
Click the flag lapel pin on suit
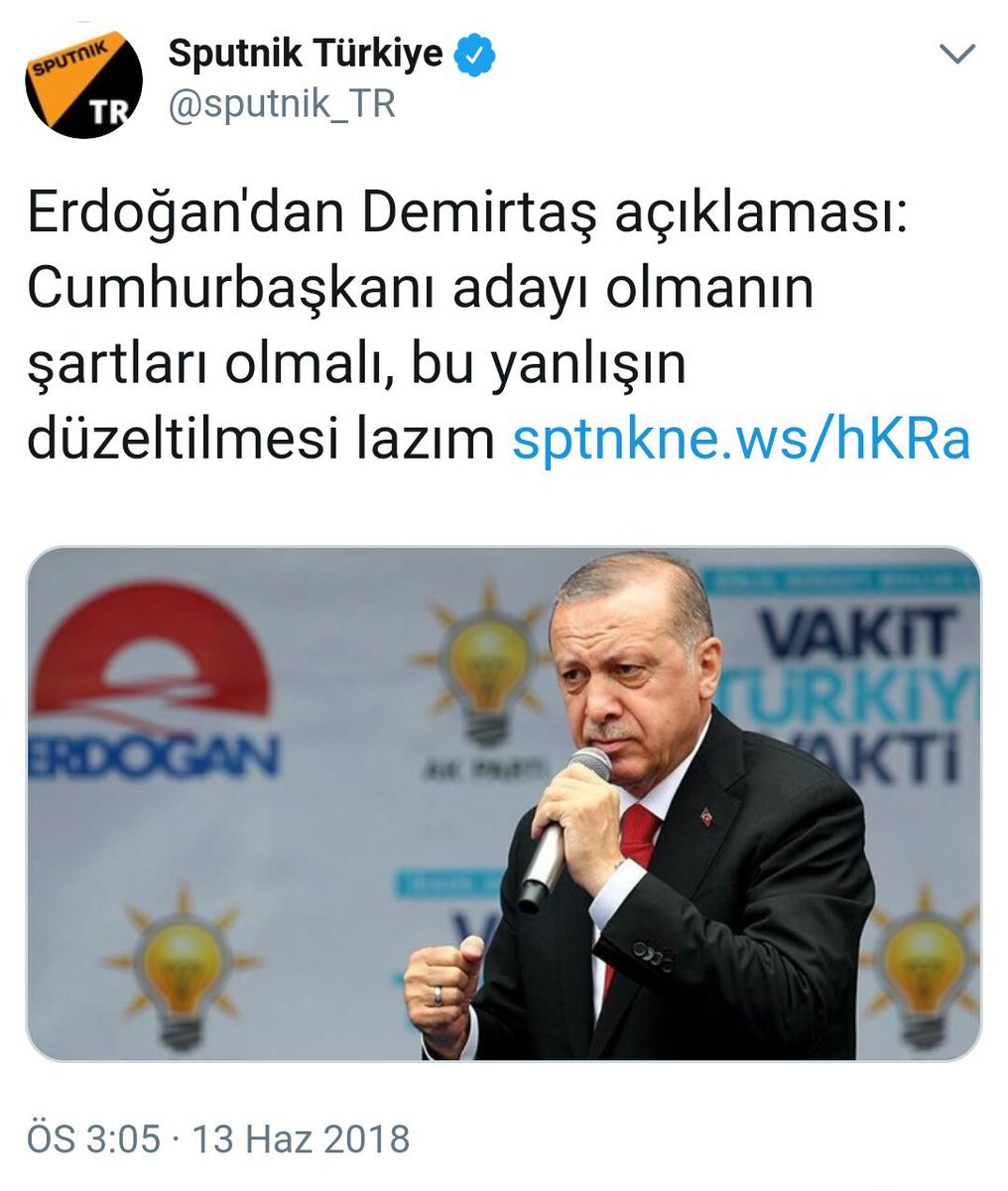click(706, 817)
